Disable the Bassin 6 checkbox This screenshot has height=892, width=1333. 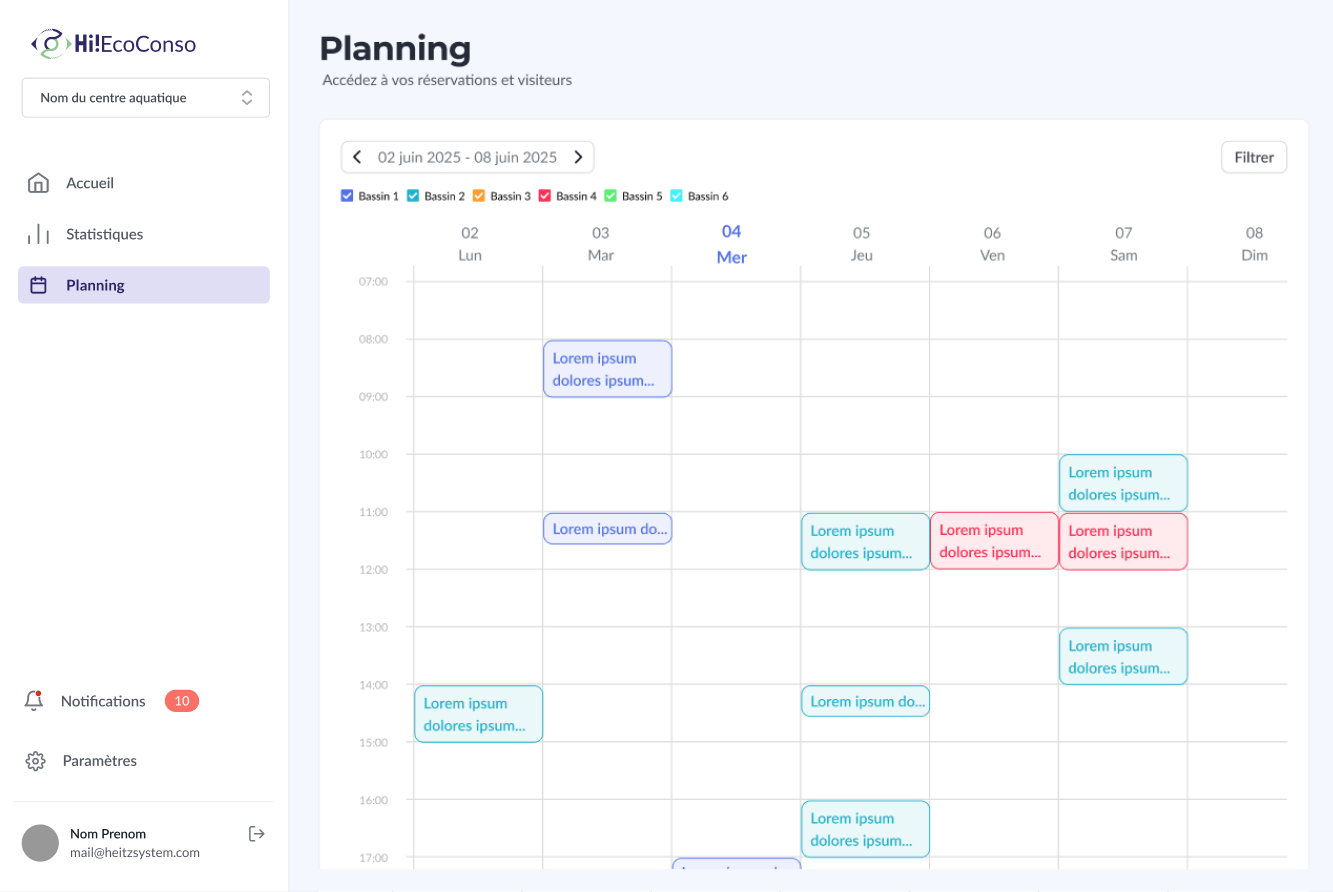[676, 196]
